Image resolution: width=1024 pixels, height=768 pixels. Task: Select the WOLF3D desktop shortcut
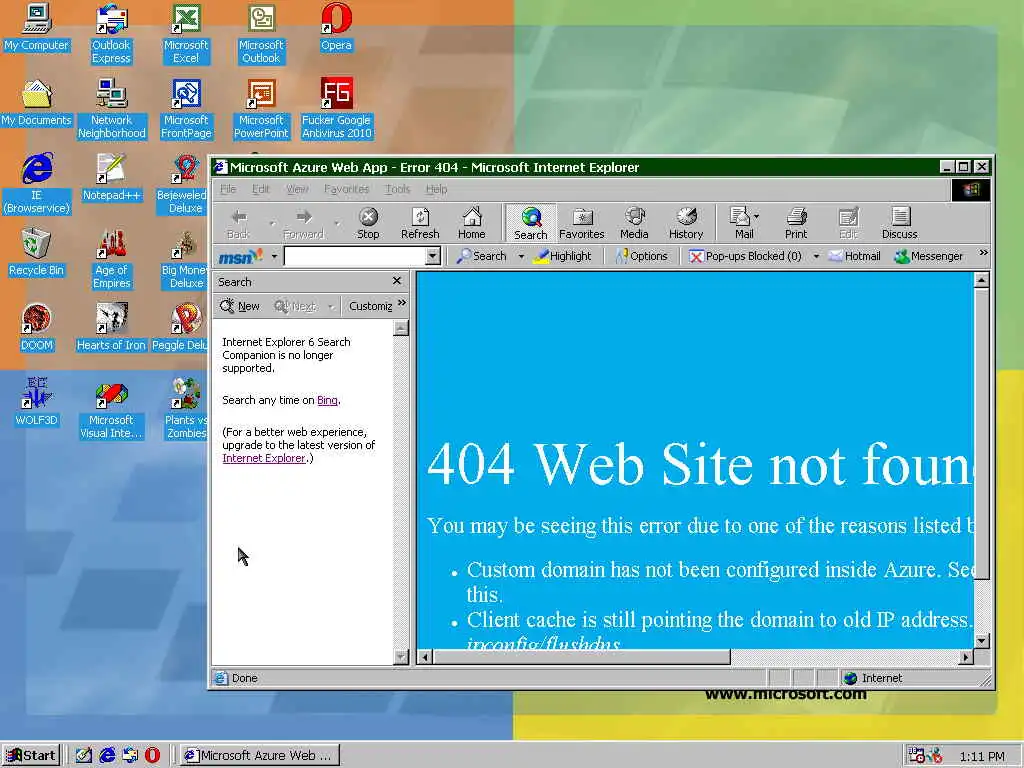(36, 403)
